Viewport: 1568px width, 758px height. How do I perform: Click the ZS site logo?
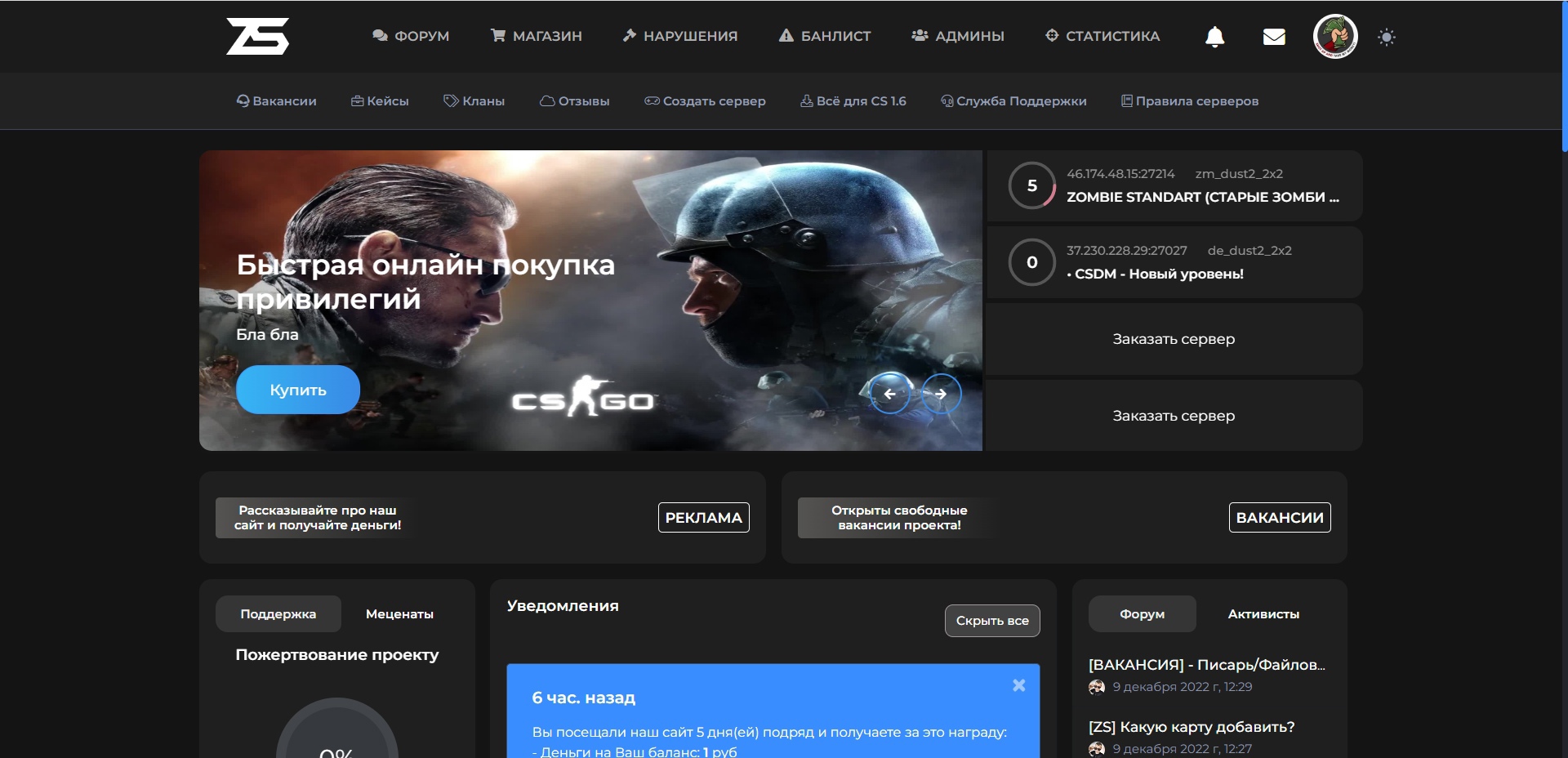(257, 37)
